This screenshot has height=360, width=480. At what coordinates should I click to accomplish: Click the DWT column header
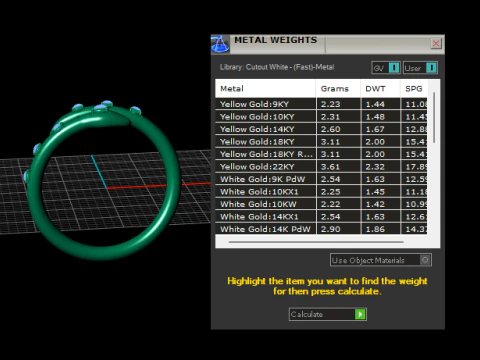[380, 89]
